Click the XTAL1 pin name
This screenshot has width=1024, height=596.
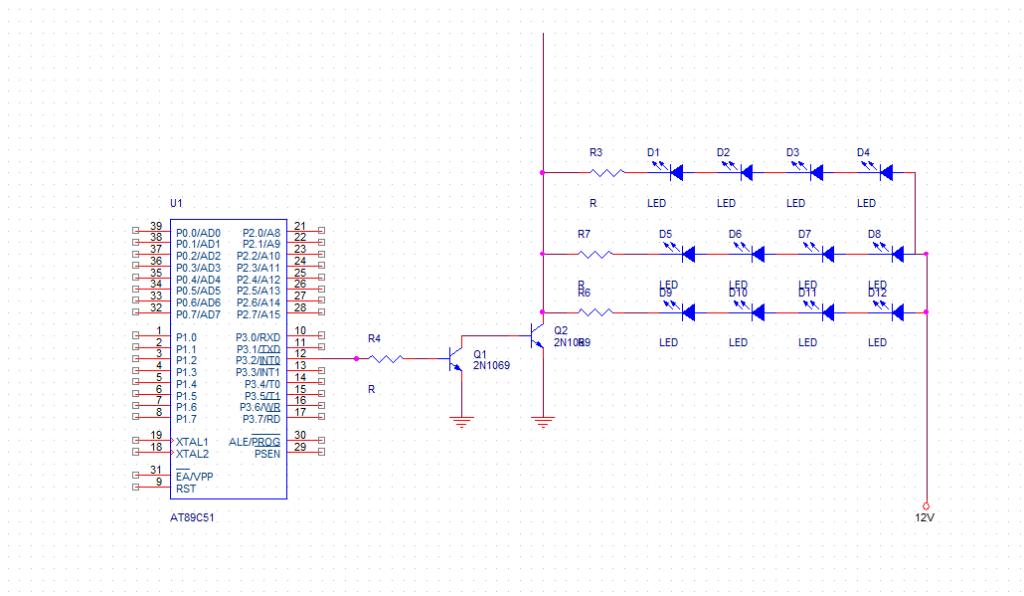pyautogui.click(x=192, y=442)
